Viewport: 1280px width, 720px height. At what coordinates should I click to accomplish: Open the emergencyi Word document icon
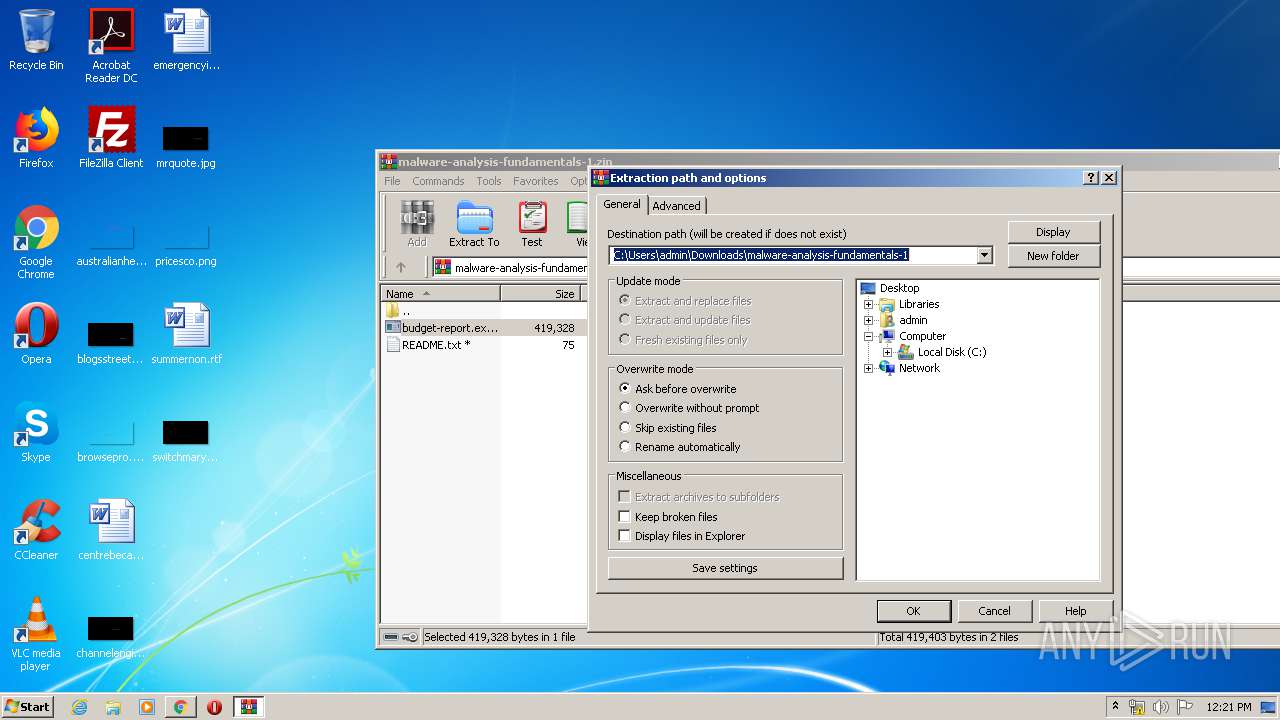[186, 40]
